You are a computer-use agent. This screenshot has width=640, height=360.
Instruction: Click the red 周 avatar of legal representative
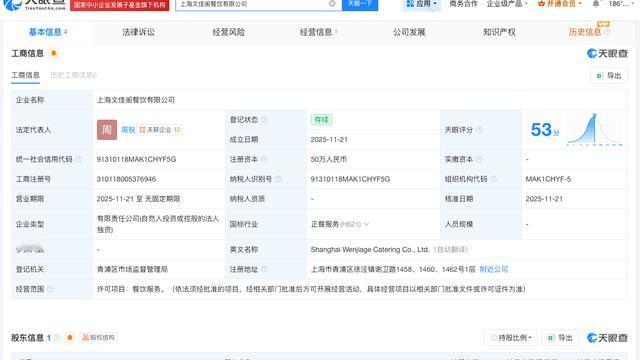point(107,130)
